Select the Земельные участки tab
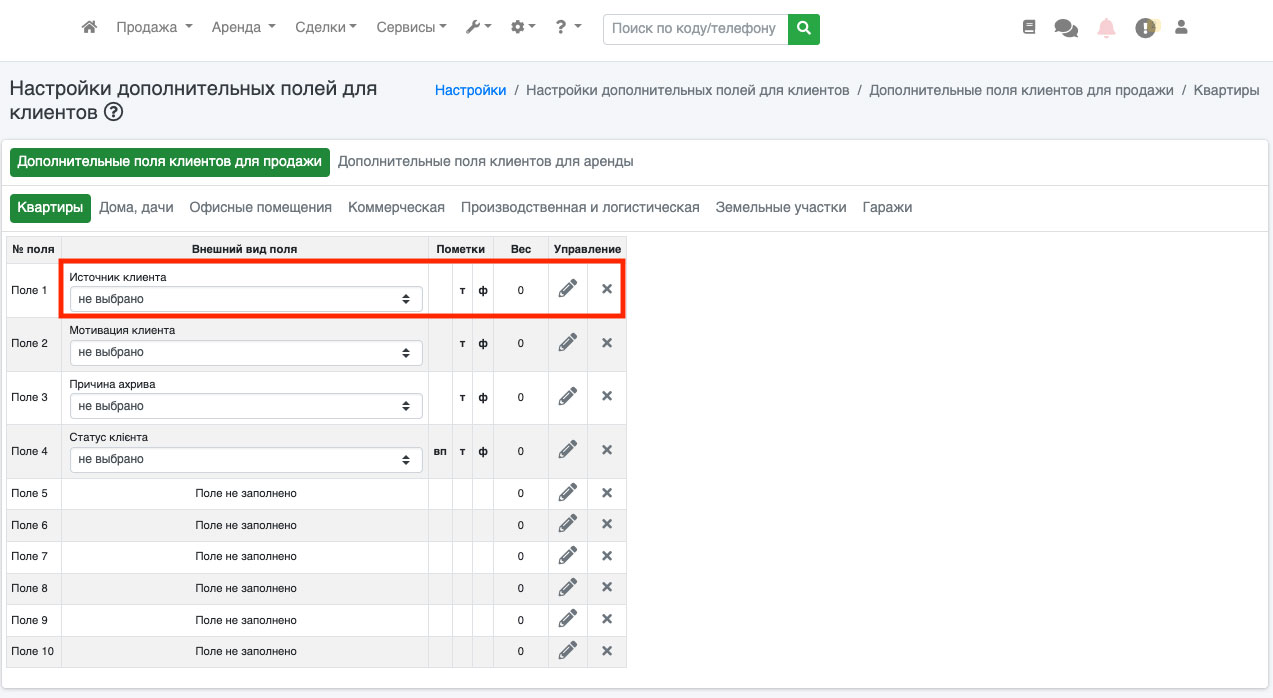Viewport: 1273px width, 698px height. (x=781, y=207)
